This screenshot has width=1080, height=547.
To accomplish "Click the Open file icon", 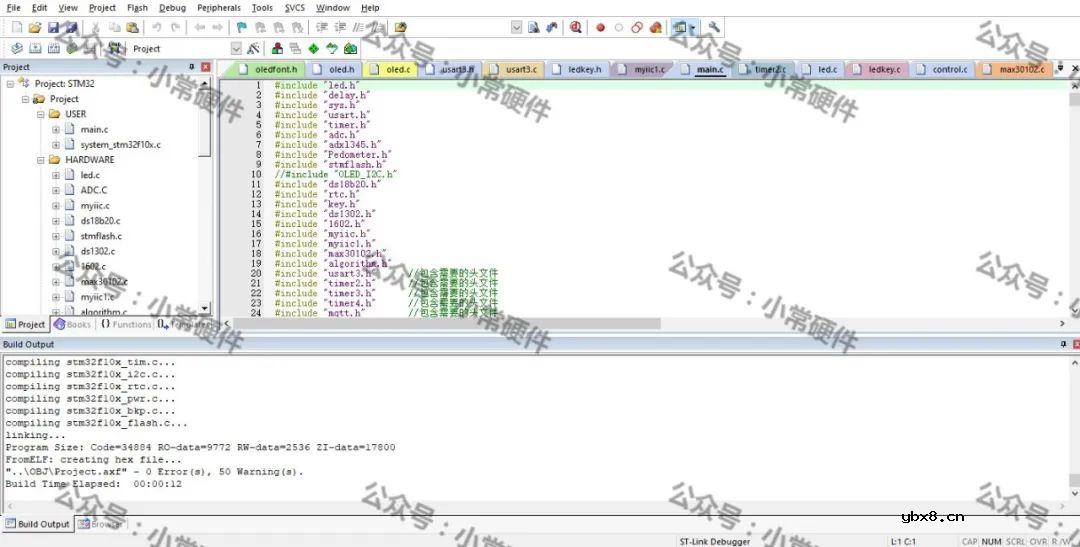I will coord(35,27).
